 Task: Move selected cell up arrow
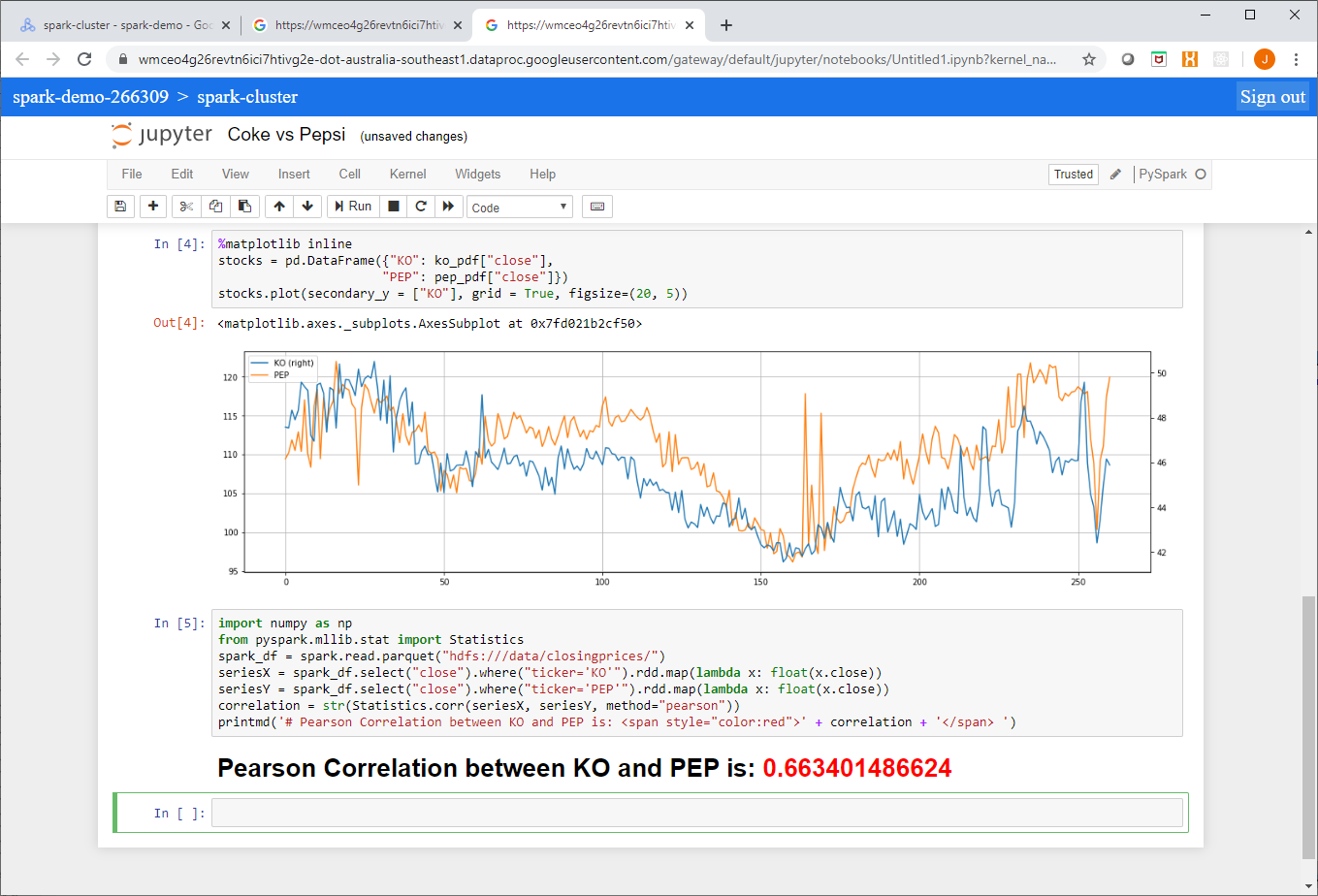pos(279,206)
